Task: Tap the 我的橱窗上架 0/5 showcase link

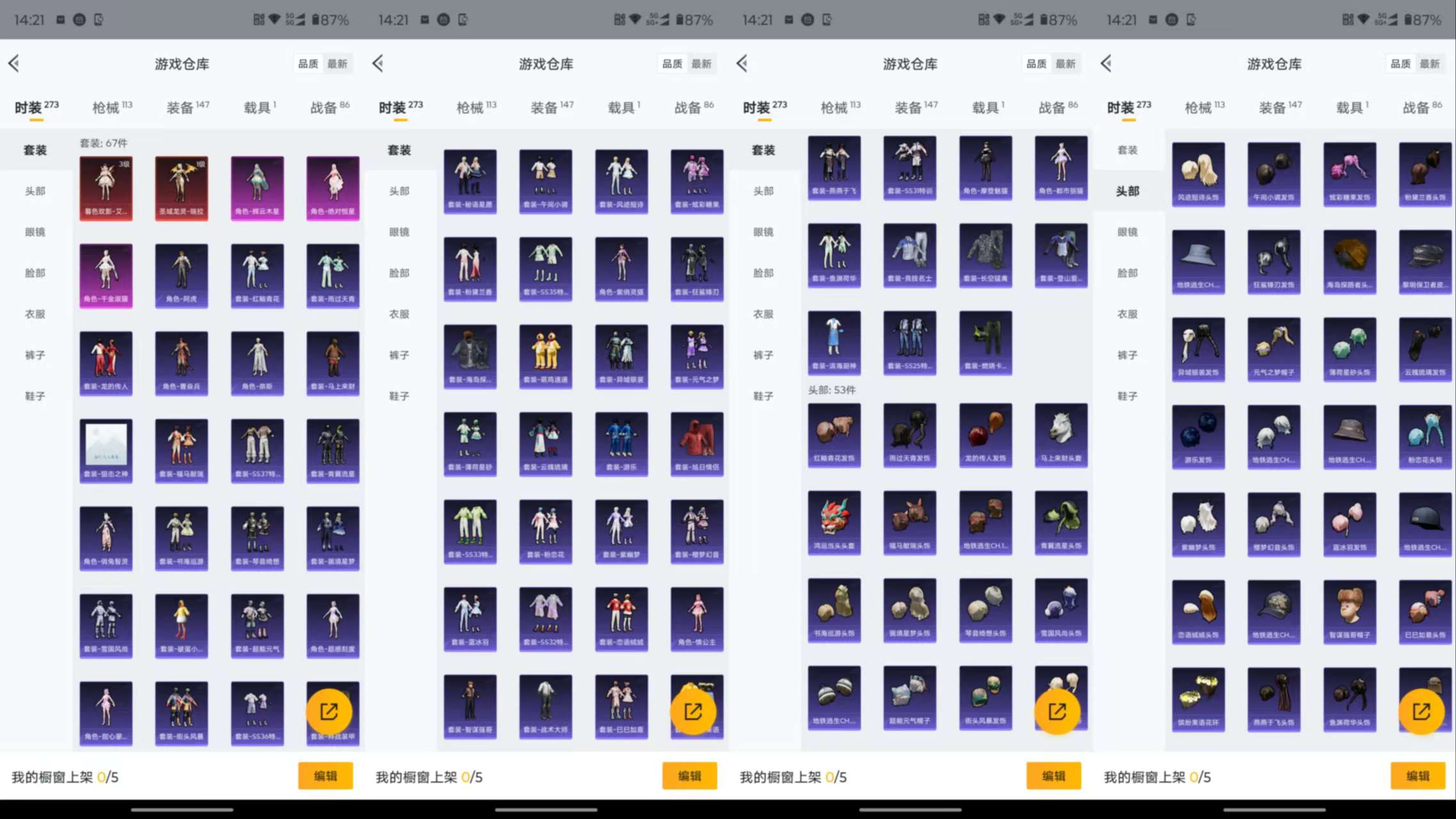Action: 64,777
